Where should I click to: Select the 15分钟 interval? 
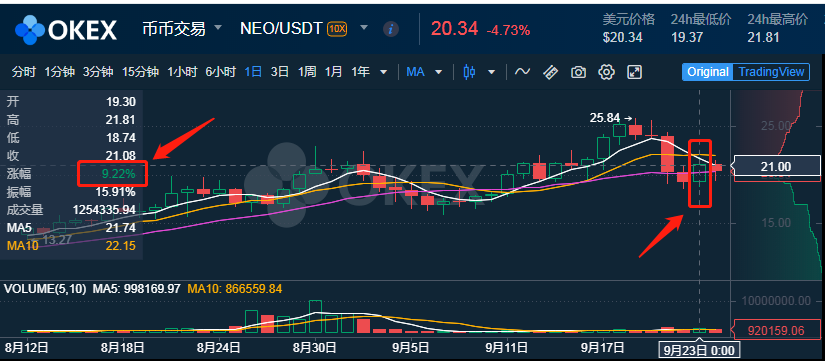click(x=140, y=72)
